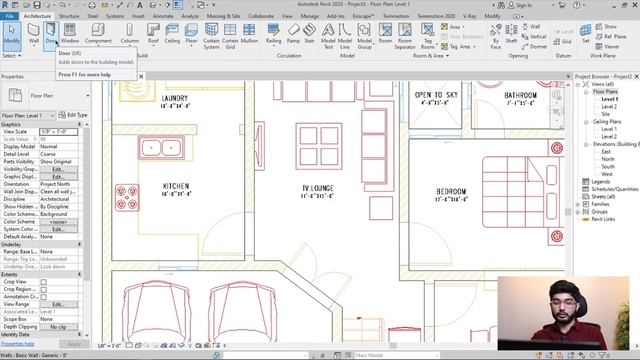Activate the Wall tool
640x360 pixels.
tap(34, 34)
